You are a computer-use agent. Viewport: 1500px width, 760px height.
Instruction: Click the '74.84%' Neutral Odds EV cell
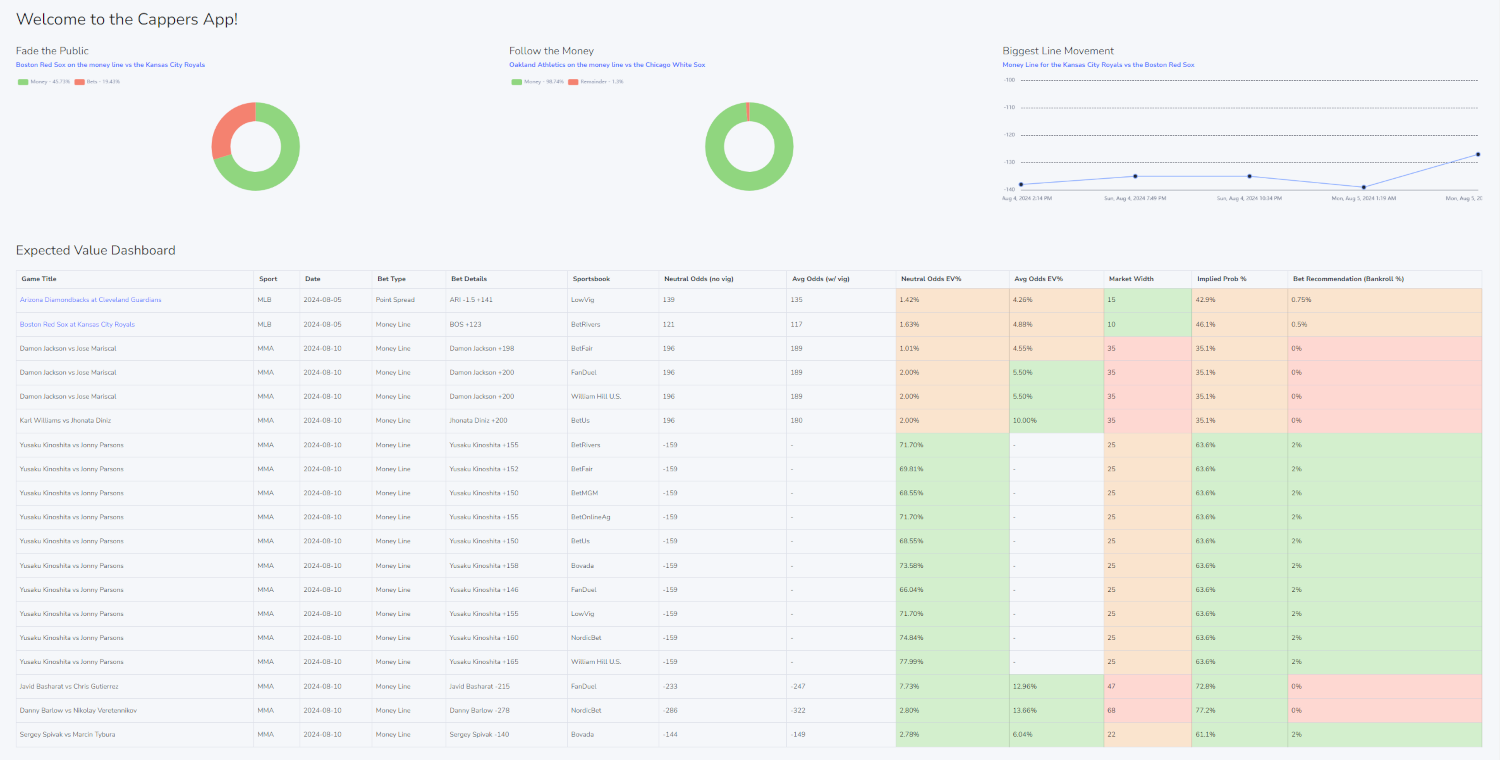953,638
